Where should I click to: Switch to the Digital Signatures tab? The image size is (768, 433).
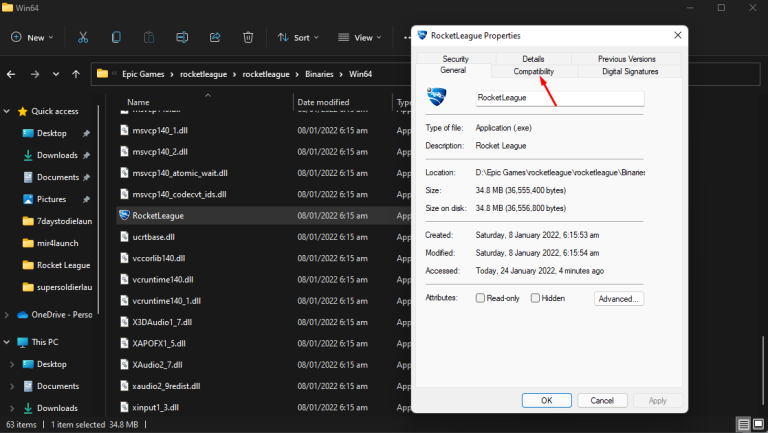(630, 72)
